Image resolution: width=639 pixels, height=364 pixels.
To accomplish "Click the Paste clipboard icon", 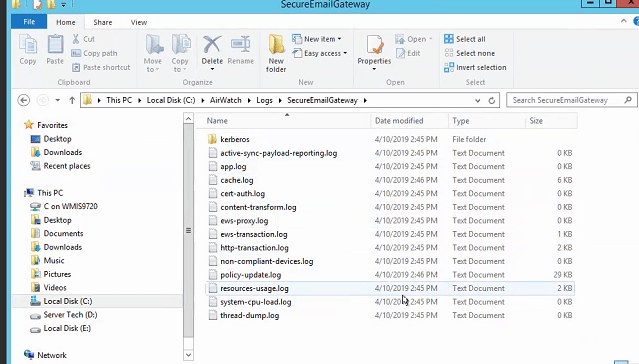I will coord(55,44).
